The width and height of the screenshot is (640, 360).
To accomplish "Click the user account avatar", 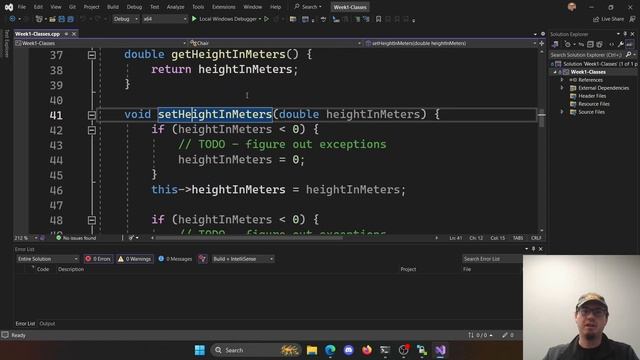I will click(572, 7).
